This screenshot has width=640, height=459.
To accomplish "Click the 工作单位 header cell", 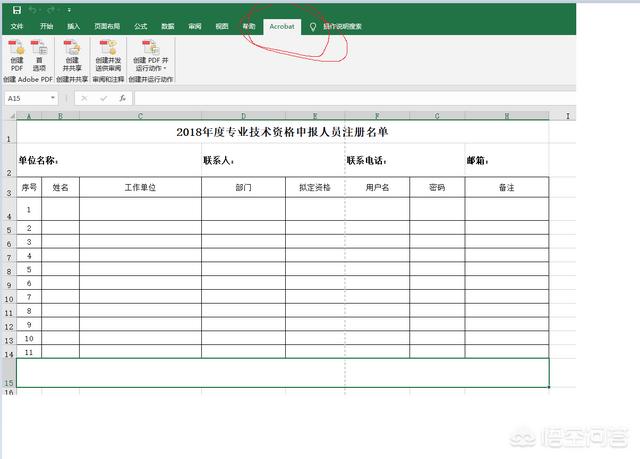I will 140,187.
